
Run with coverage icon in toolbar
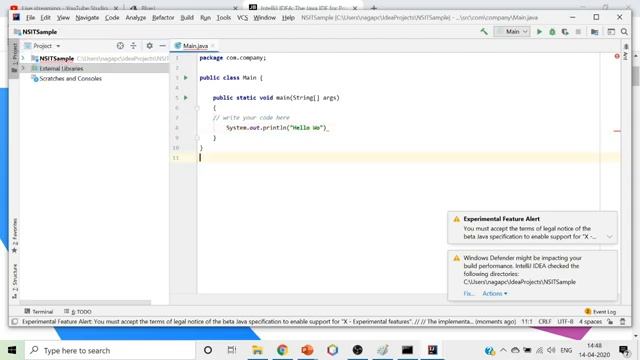click(x=565, y=31)
